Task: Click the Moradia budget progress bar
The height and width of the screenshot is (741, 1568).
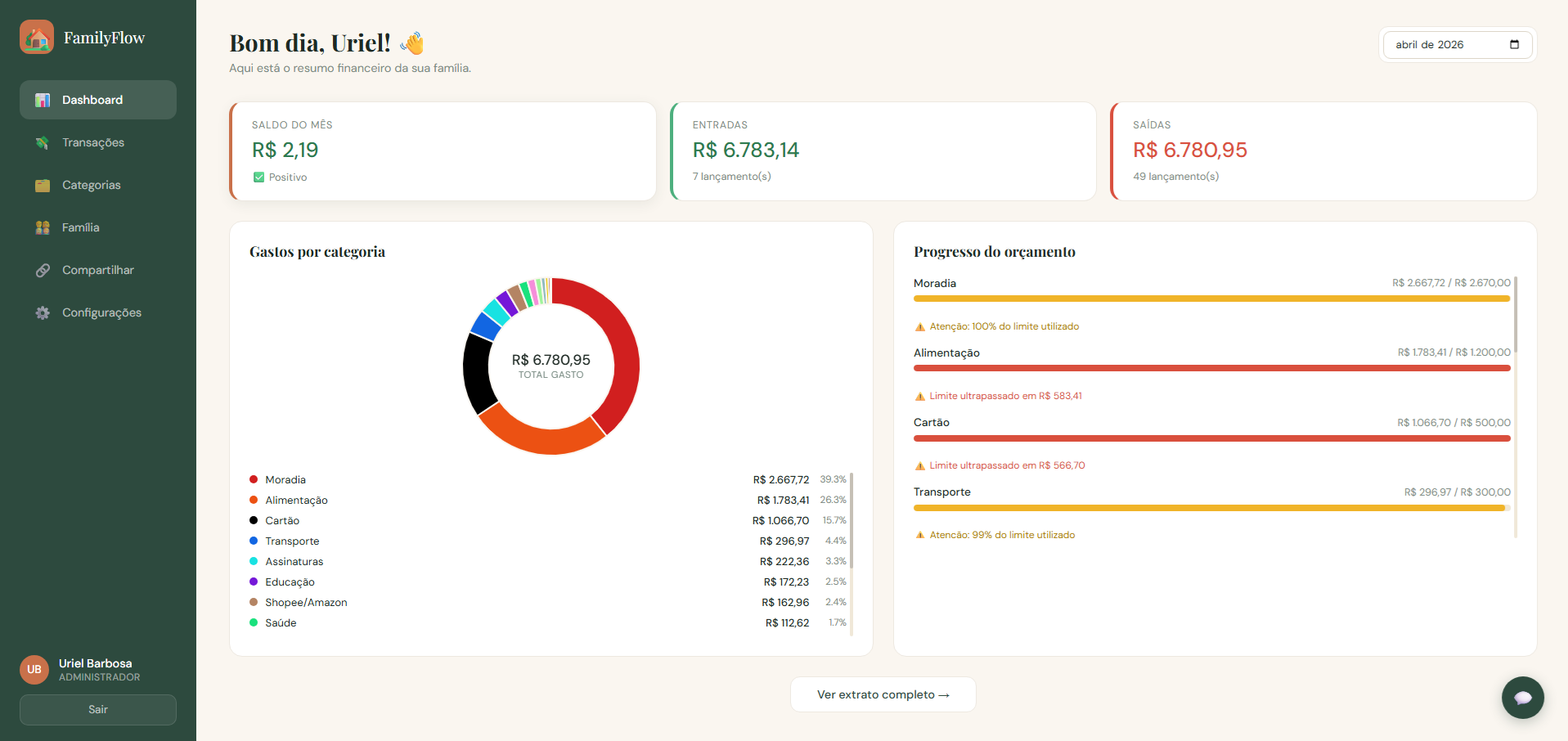Action: pos(1212,299)
